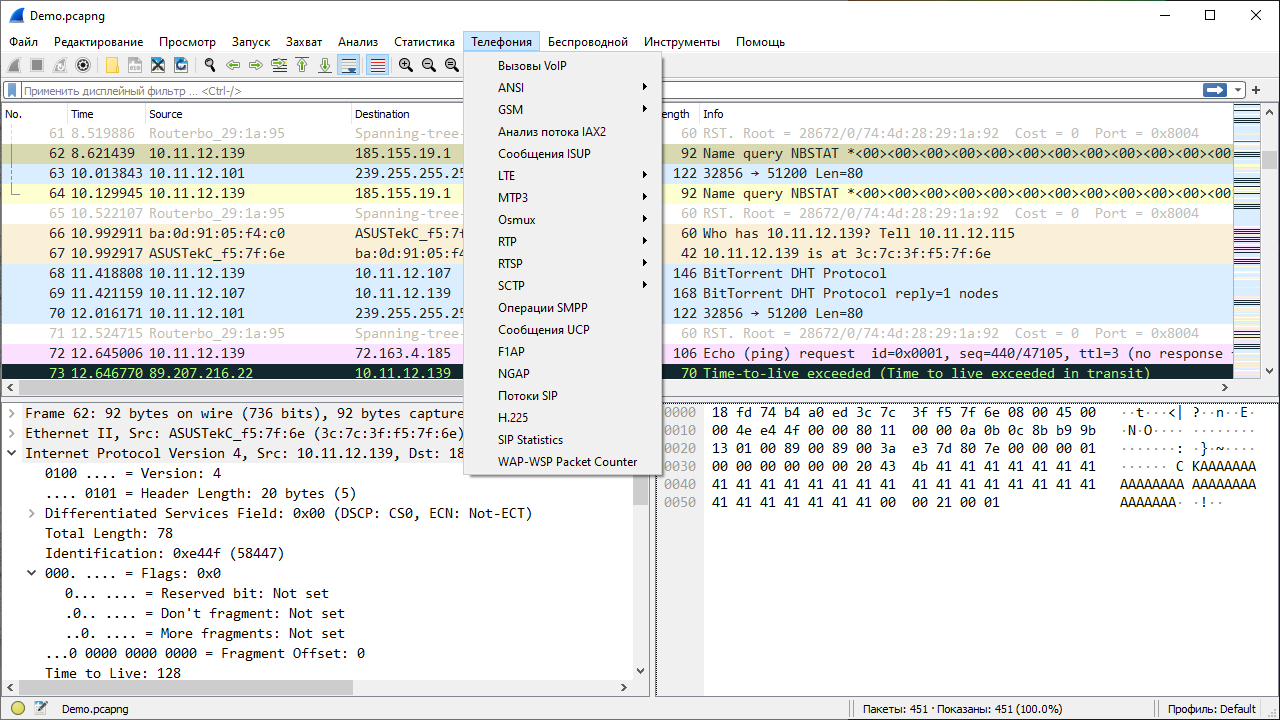Expand the Frame 62 tree node
Screen dimensions: 1280x720
pos(11,413)
